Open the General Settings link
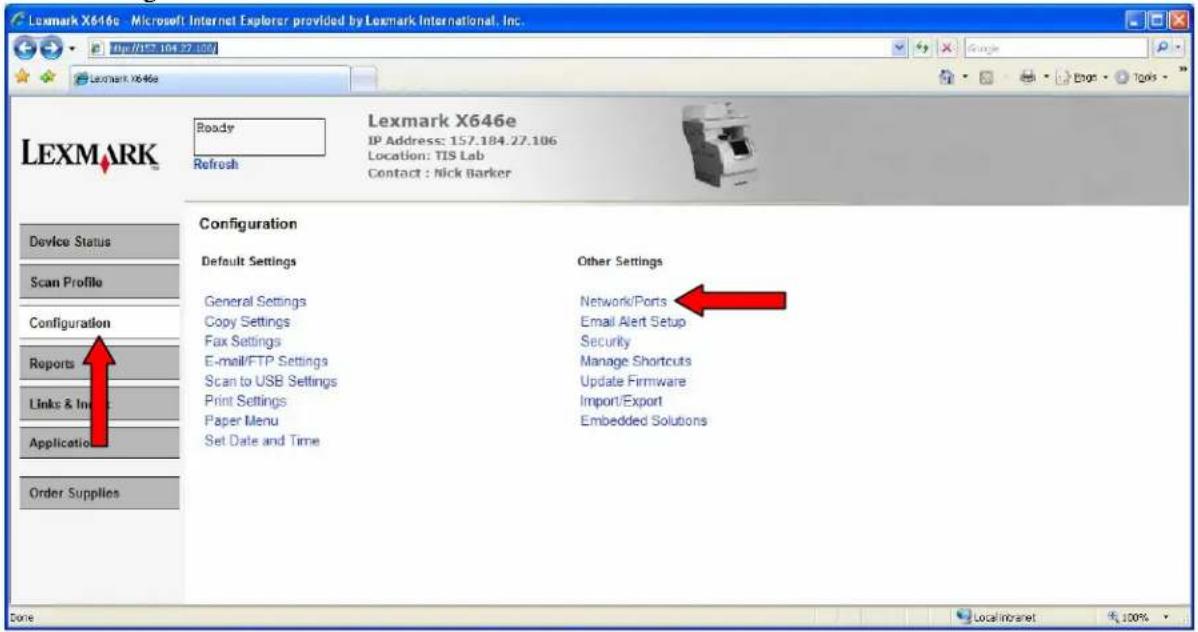1198x632 pixels. (255, 302)
